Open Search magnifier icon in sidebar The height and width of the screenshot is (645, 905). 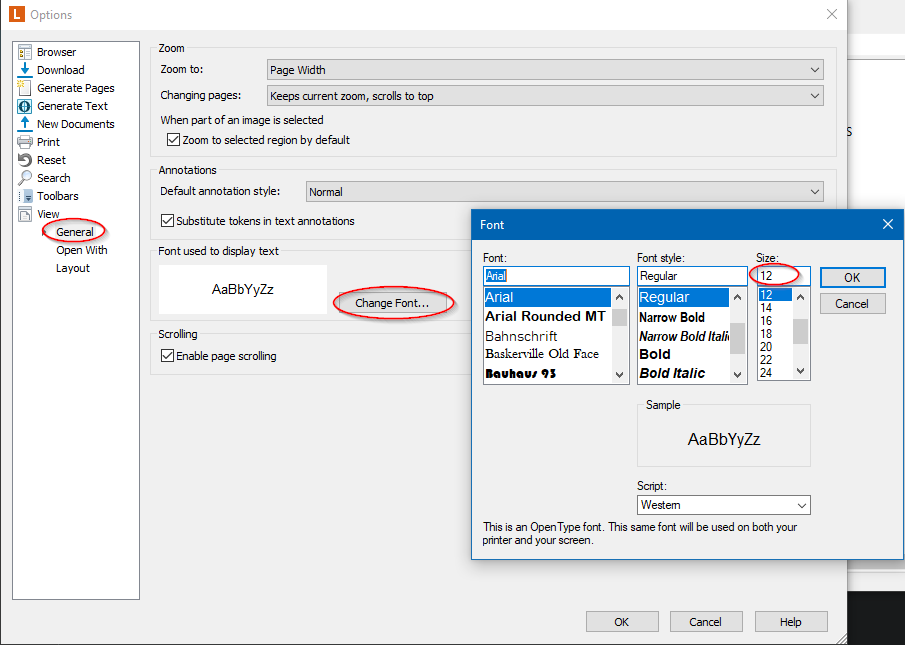[25, 178]
